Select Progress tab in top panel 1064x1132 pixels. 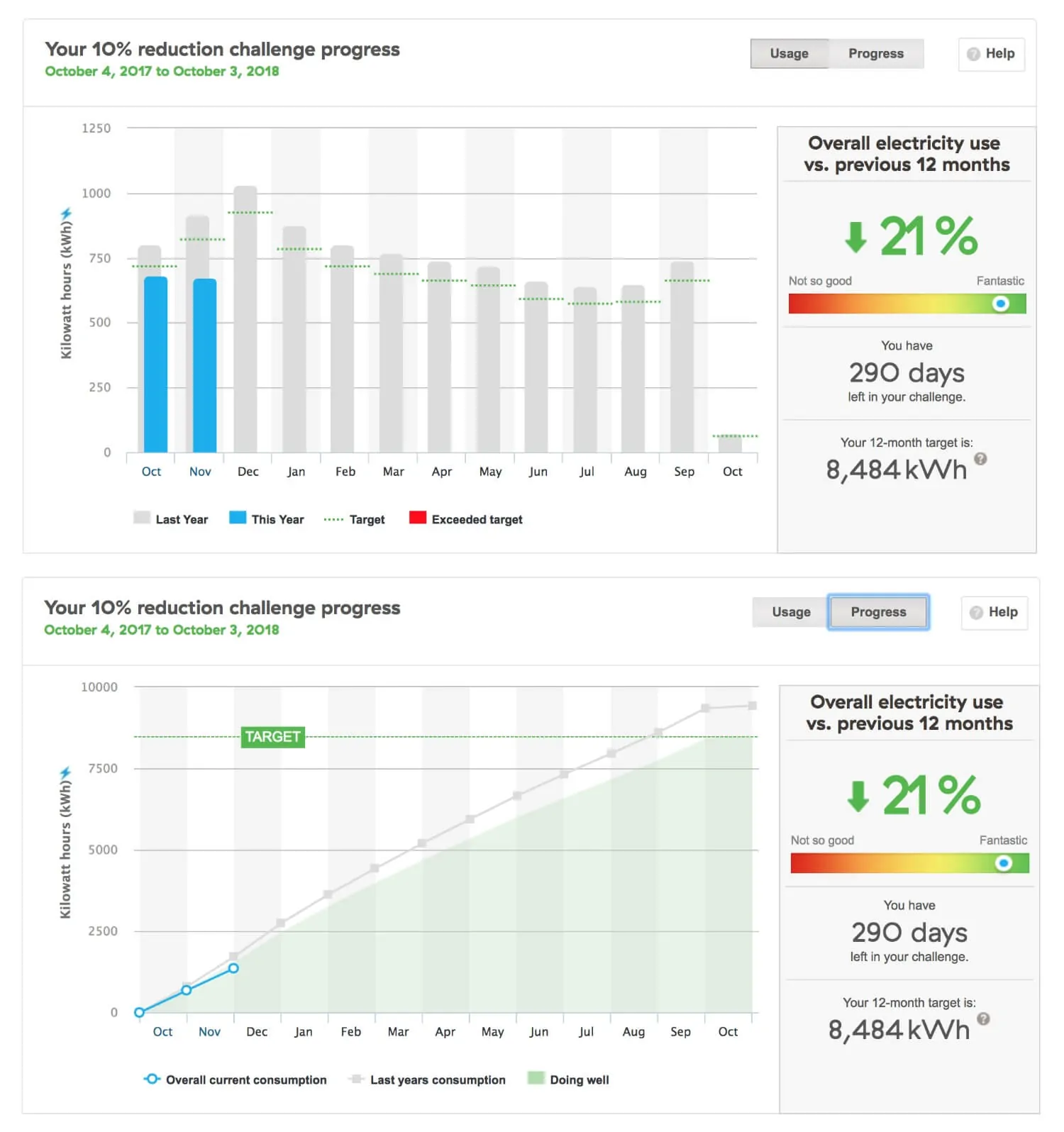pos(876,54)
